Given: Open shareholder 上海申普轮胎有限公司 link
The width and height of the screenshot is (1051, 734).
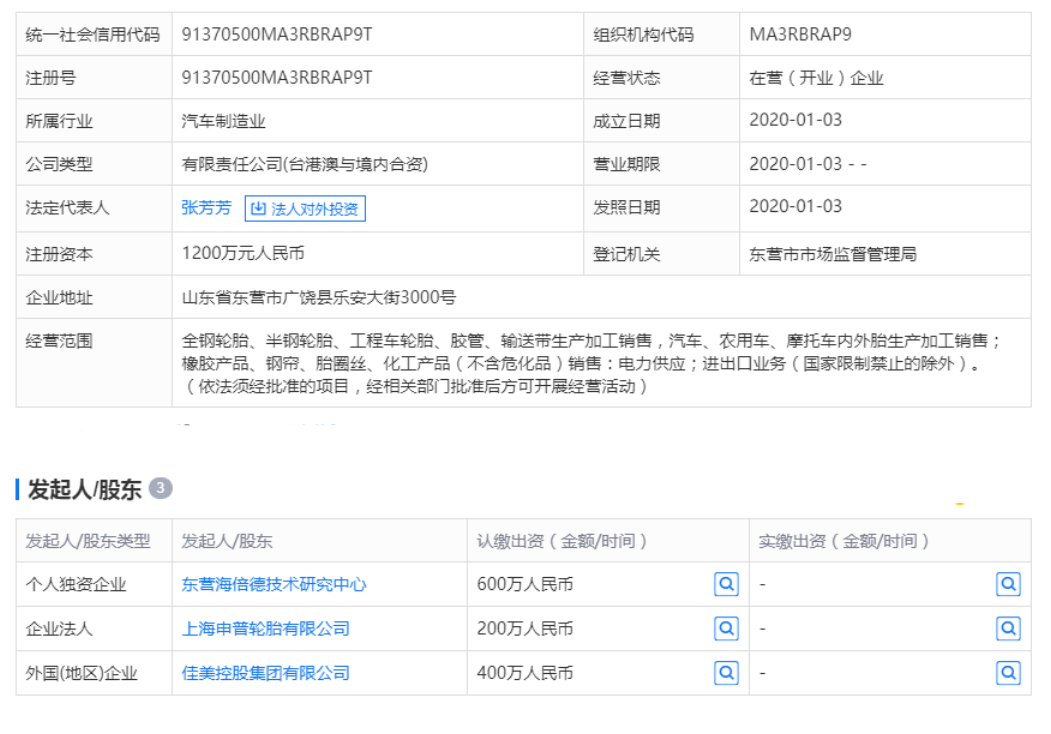Looking at the screenshot, I should tap(265, 629).
